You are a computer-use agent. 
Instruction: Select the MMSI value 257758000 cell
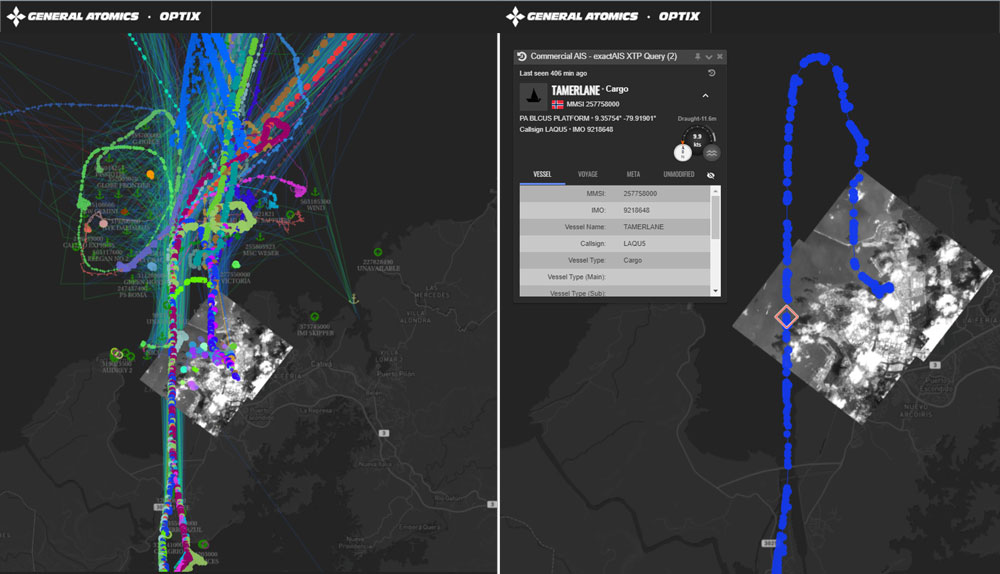(x=640, y=193)
